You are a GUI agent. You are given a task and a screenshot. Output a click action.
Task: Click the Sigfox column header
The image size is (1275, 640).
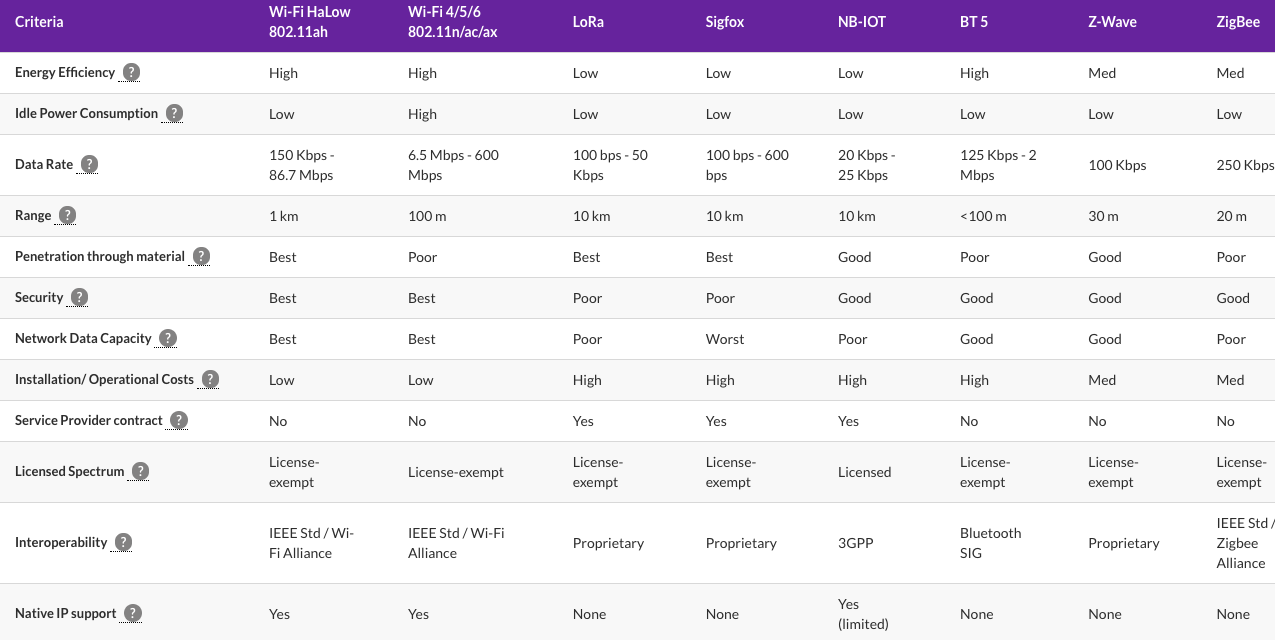tap(725, 22)
